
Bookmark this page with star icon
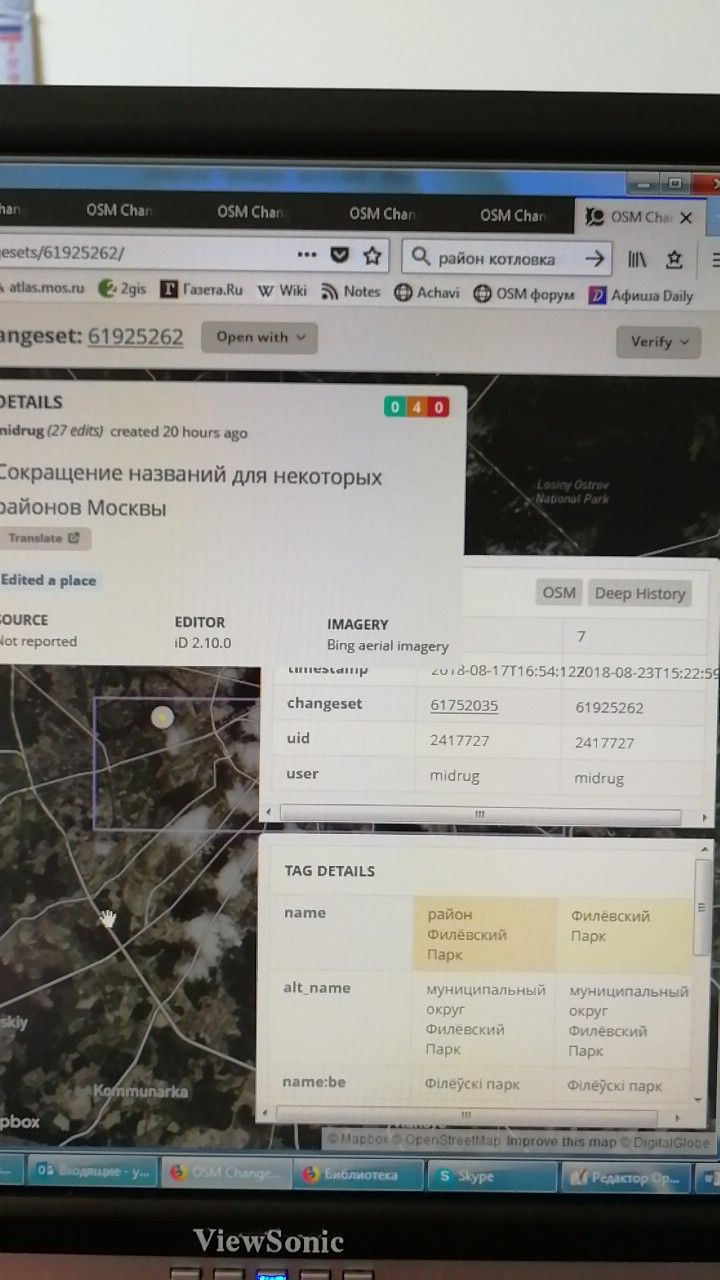(372, 256)
